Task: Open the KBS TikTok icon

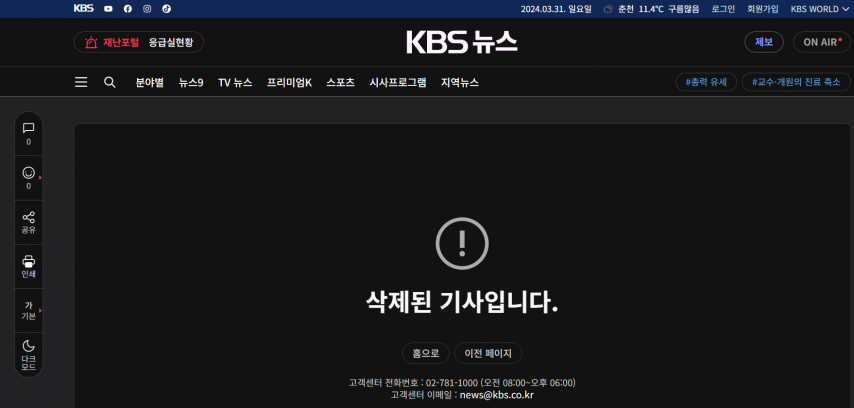Action: pos(167,9)
